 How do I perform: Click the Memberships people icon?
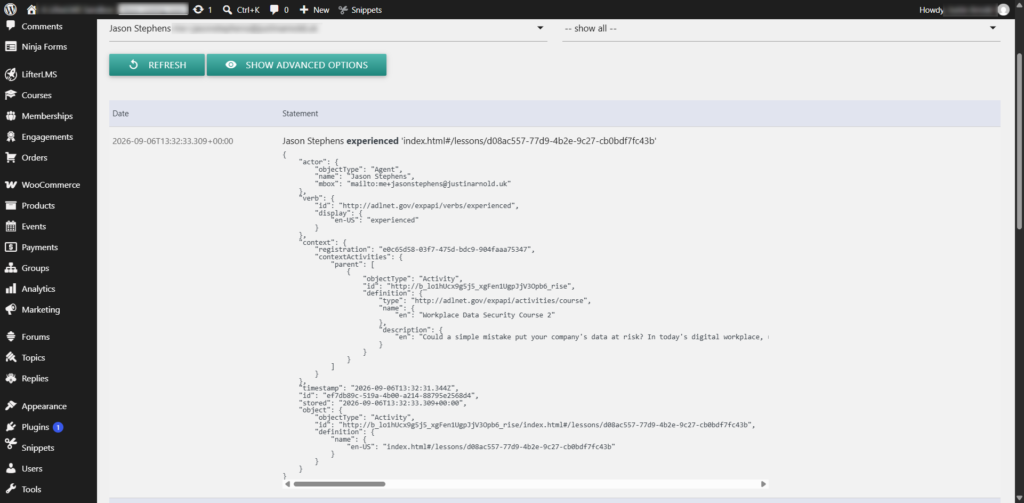(10, 116)
